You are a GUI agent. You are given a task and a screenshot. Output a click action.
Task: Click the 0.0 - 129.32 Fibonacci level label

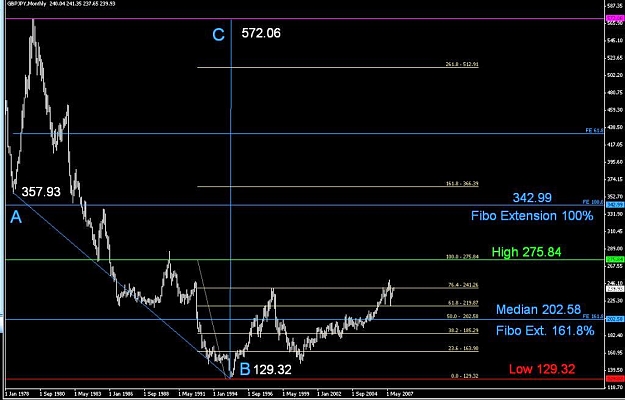(x=464, y=376)
